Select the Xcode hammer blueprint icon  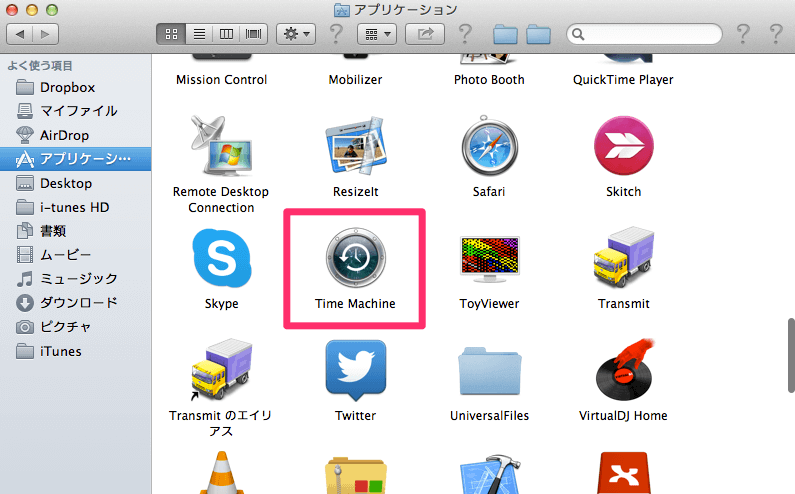coord(489,474)
